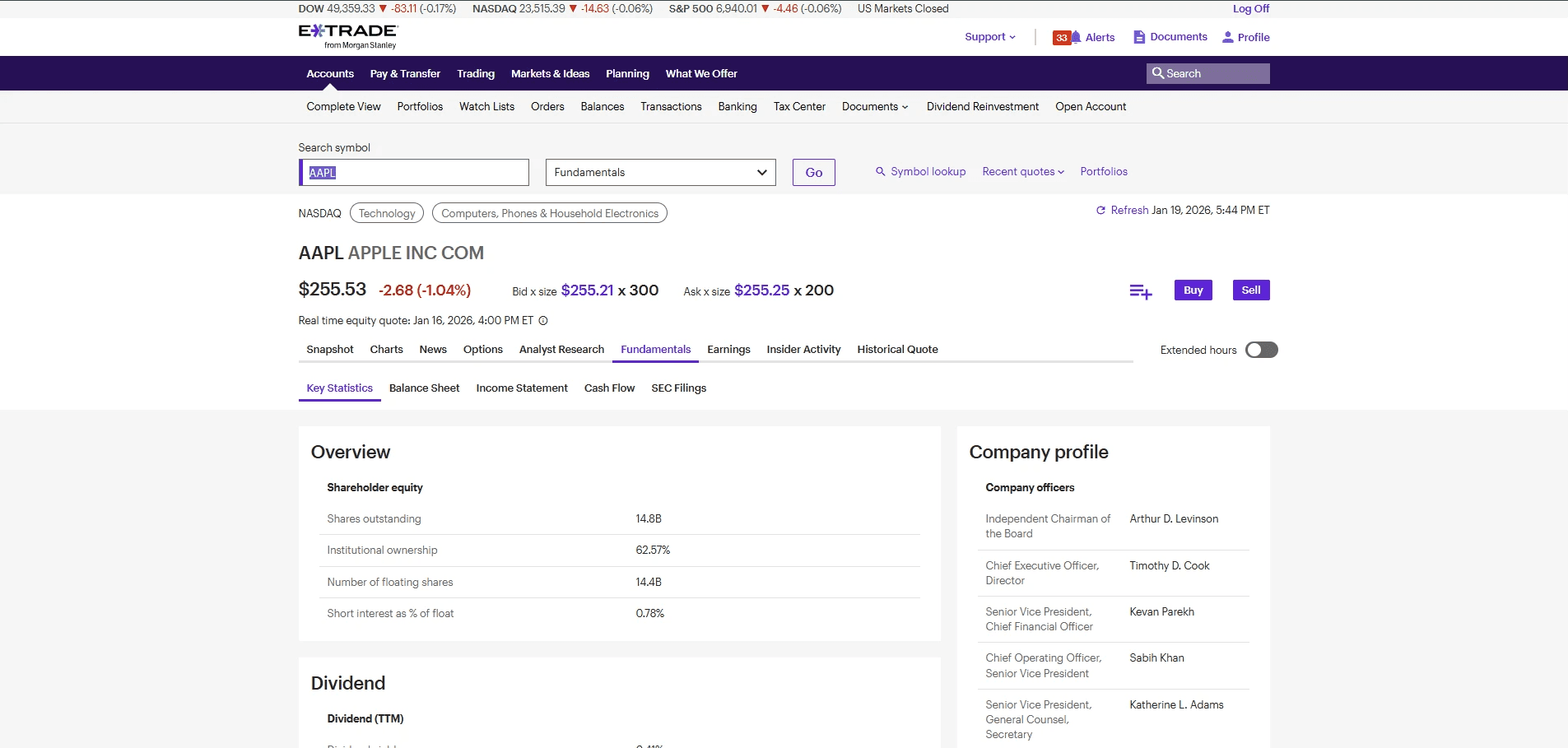Viewport: 1568px width, 748px height.
Task: Click the Documents page icon in header
Action: tap(1139, 37)
